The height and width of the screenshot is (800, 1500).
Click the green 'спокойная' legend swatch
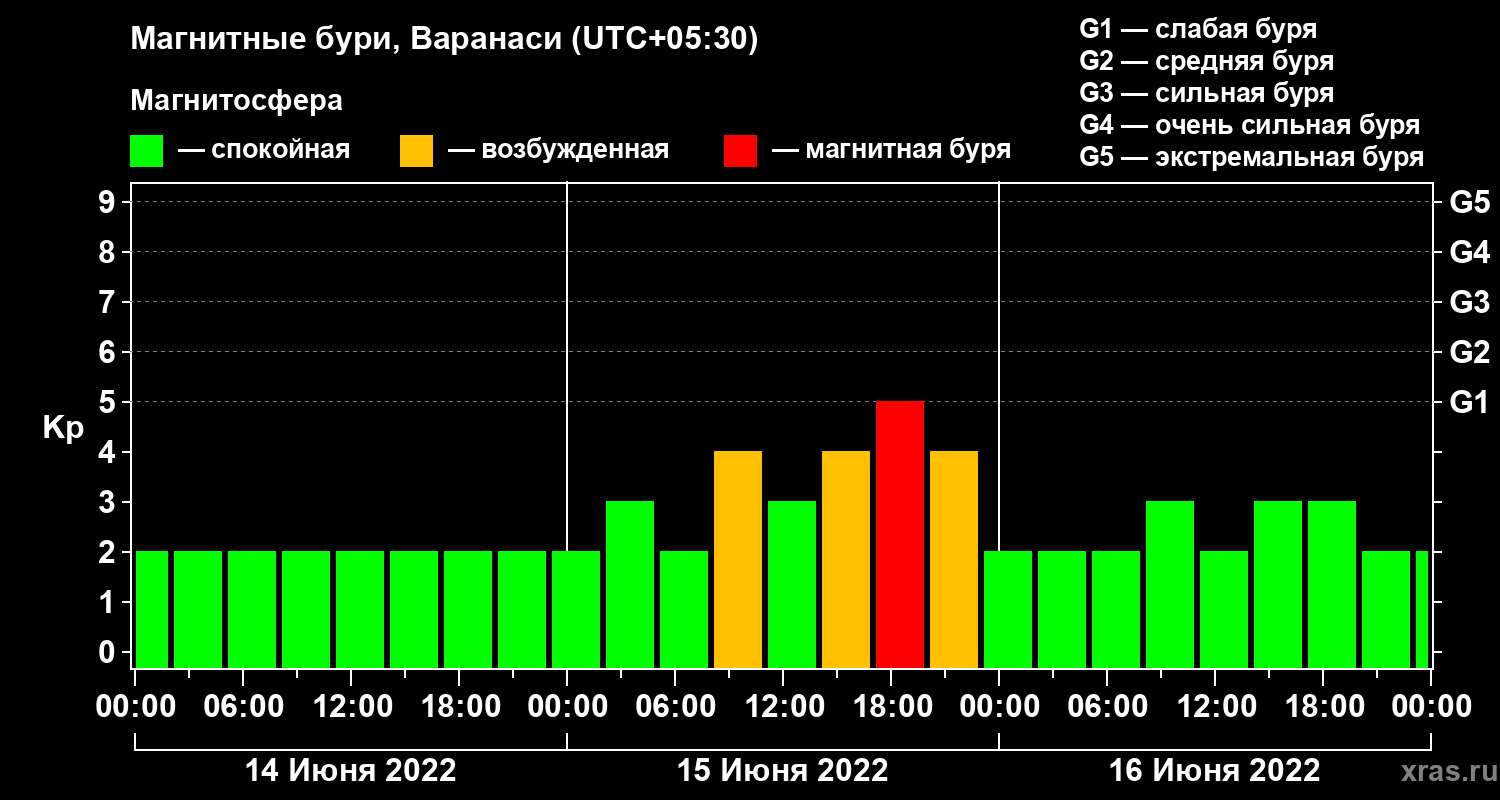146,151
